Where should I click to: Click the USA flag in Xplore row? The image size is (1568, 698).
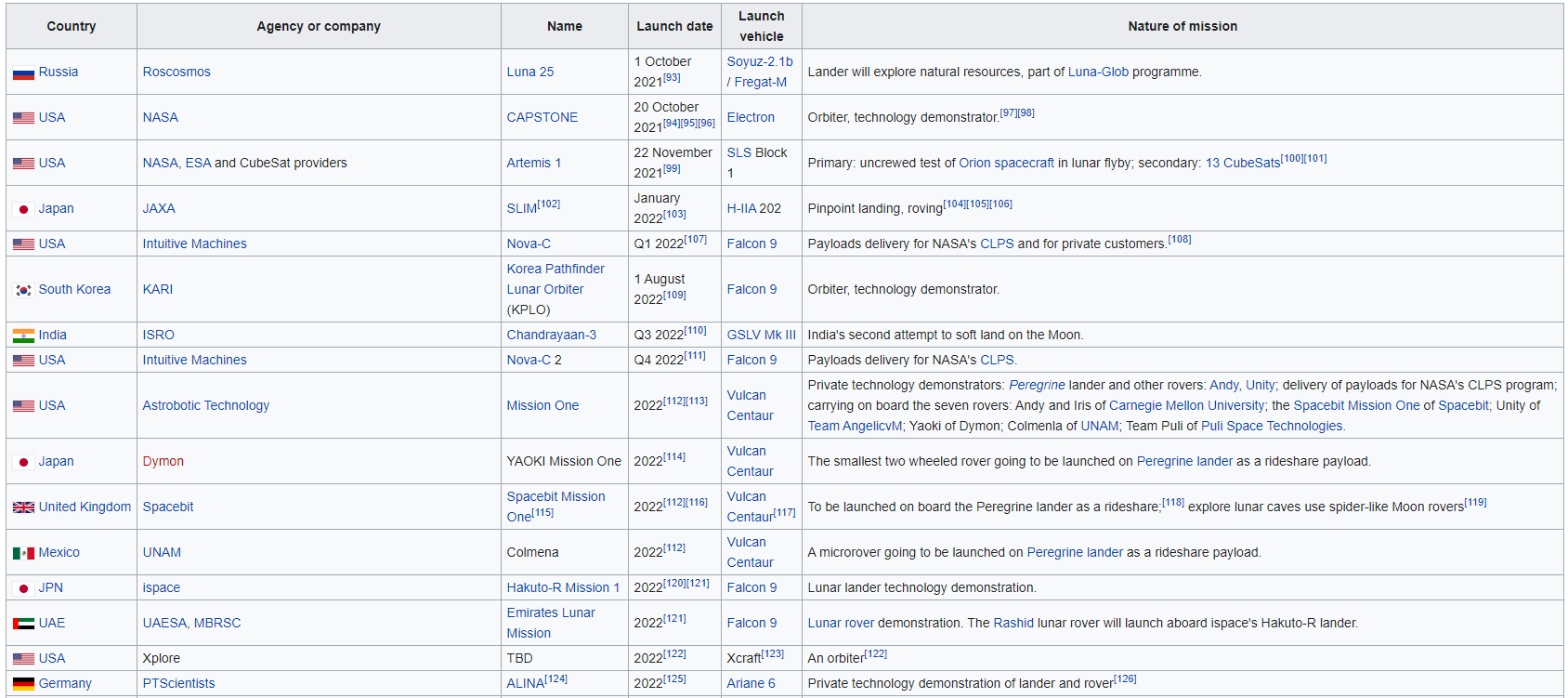pos(23,659)
